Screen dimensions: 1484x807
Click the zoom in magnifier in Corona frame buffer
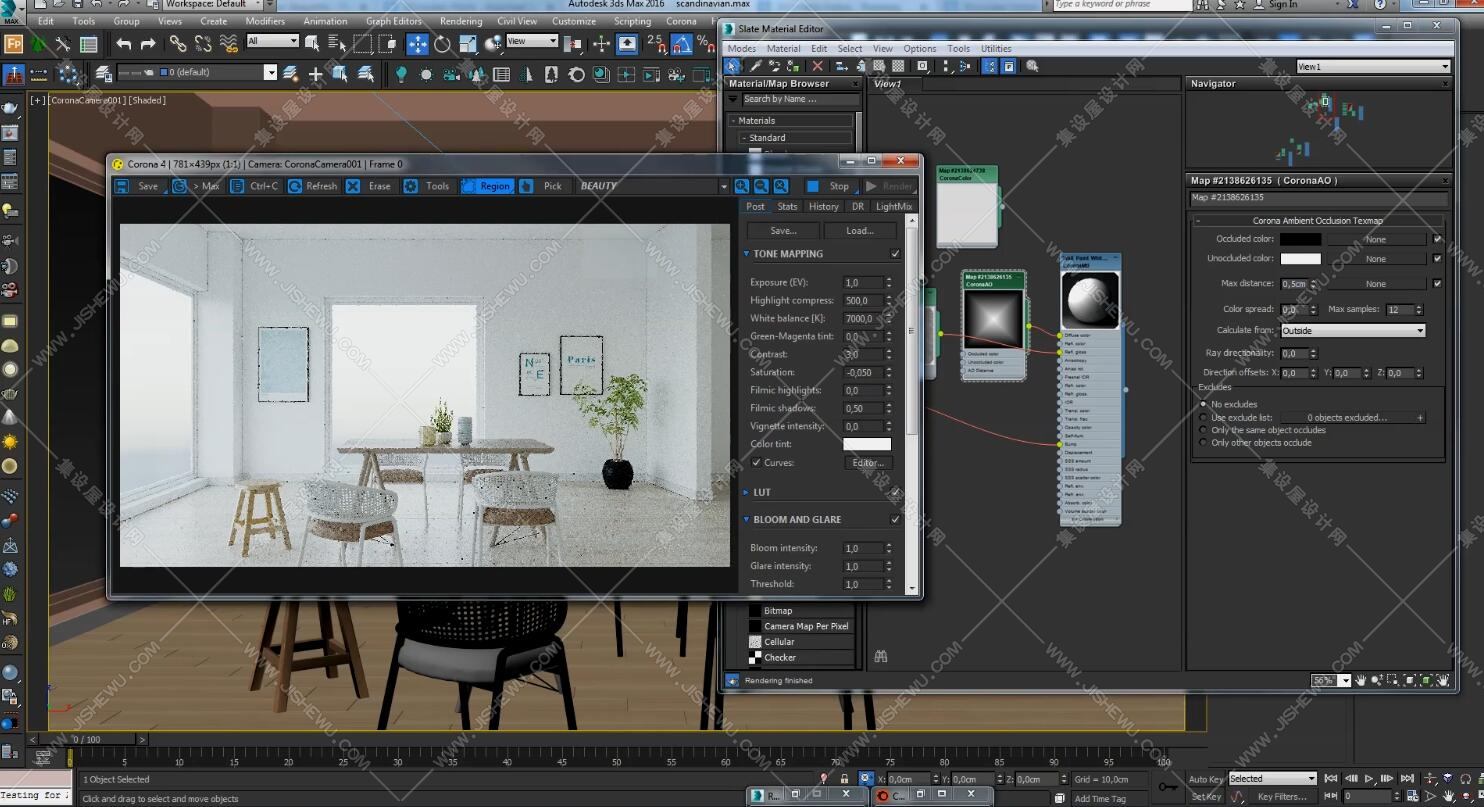tap(742, 186)
